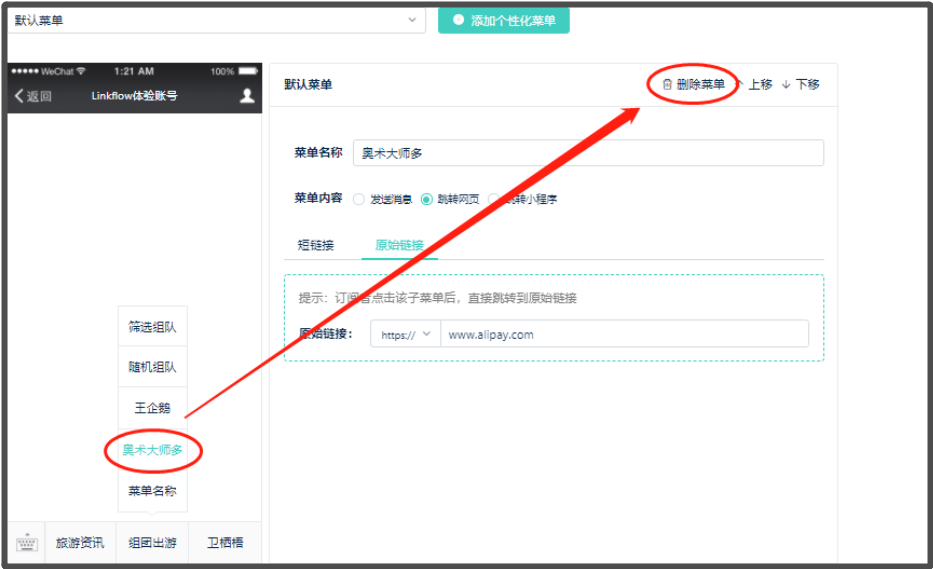Switch to the 短链接 tab
Screen dimensions: 933x569
pyautogui.click(x=316, y=245)
